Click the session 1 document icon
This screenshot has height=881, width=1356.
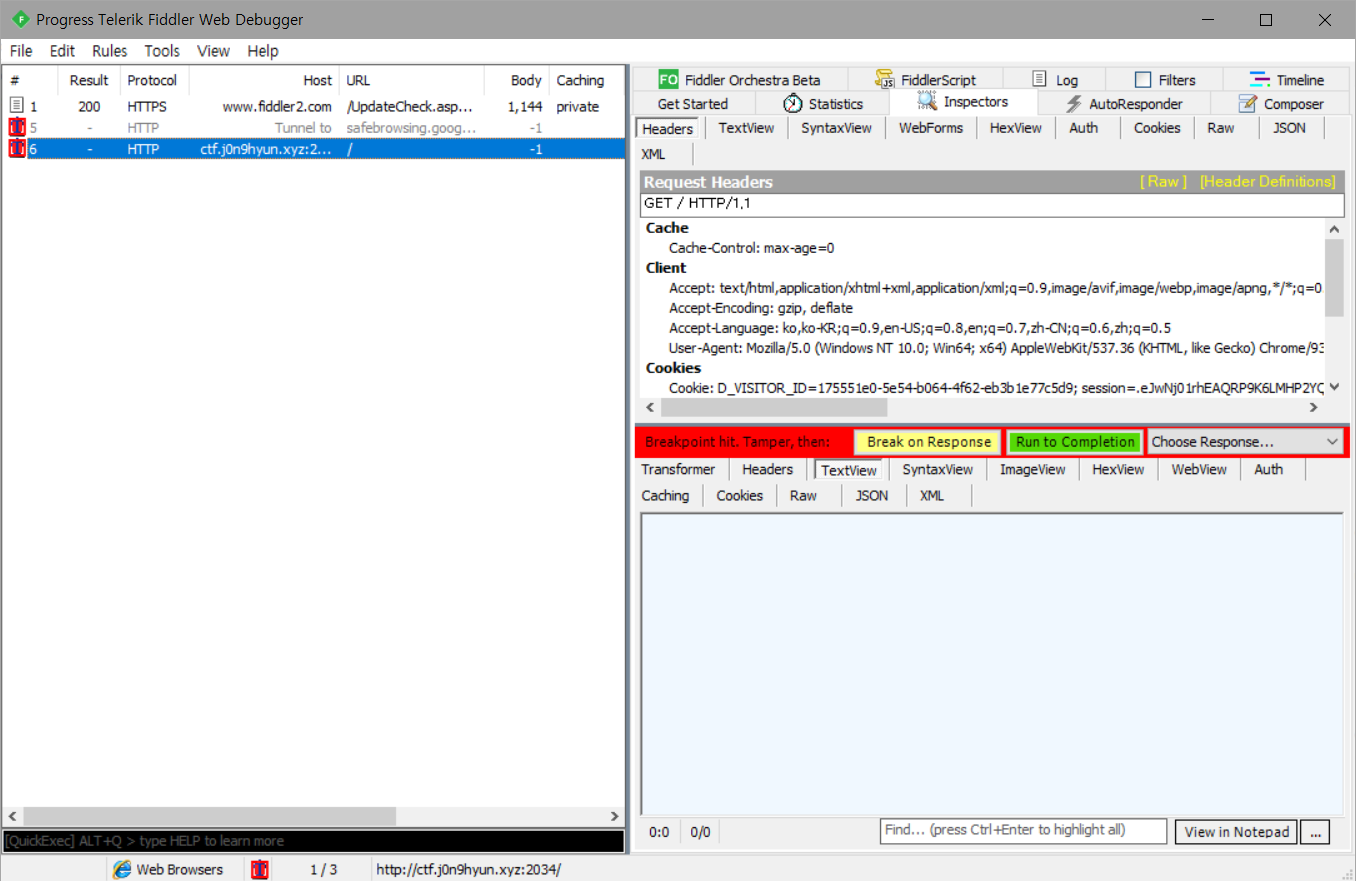17,106
